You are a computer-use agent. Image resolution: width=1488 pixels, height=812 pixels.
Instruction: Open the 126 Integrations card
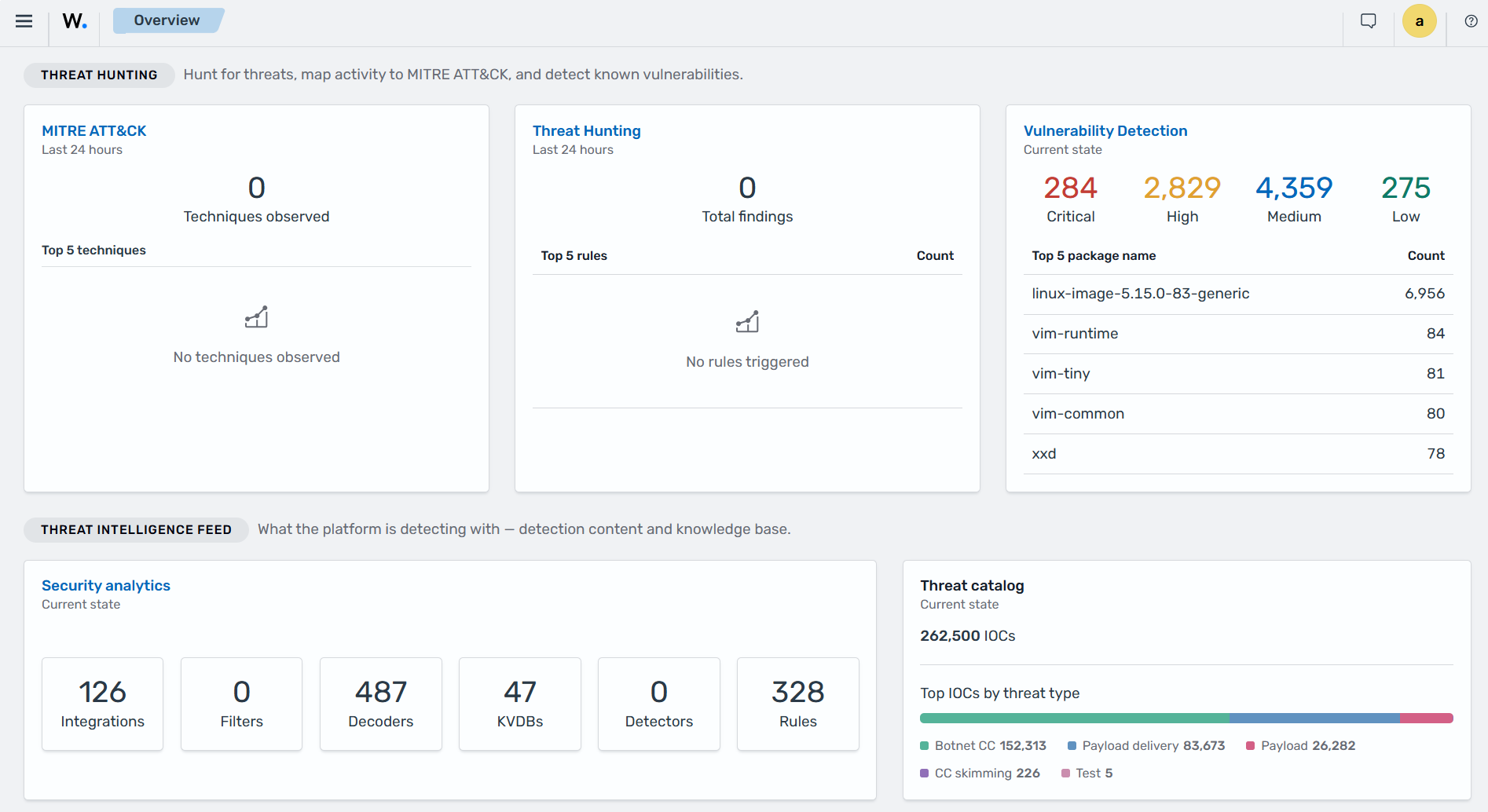pyautogui.click(x=103, y=704)
